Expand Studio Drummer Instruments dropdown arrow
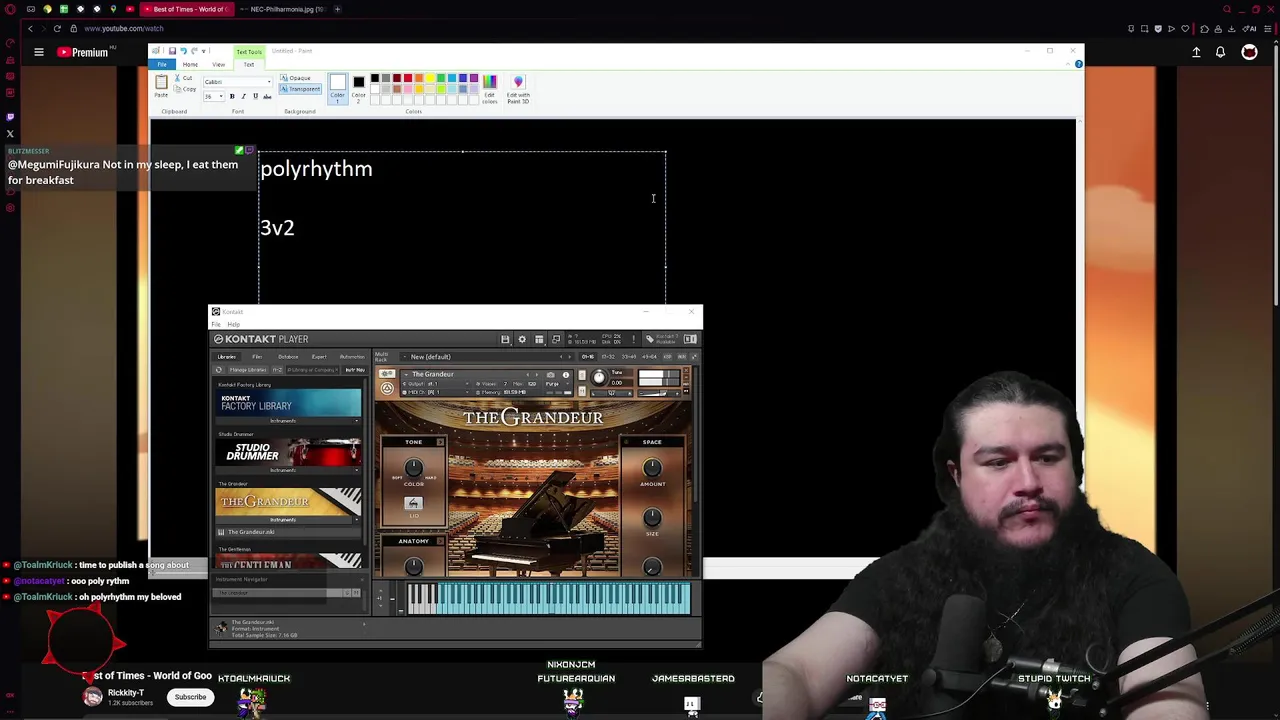 357,470
